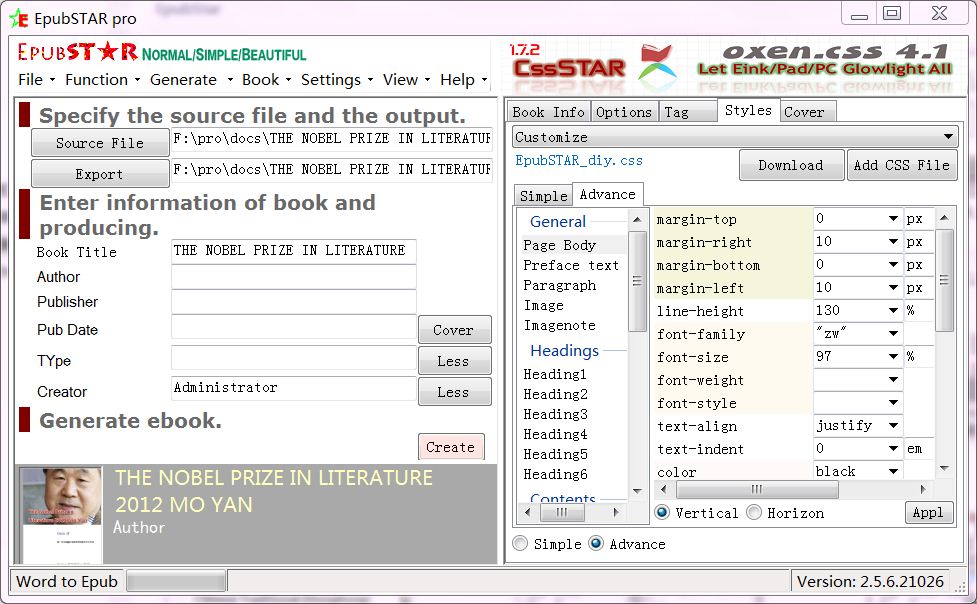The width and height of the screenshot is (977, 604).
Task: Switch to the Options tab
Action: [624, 112]
